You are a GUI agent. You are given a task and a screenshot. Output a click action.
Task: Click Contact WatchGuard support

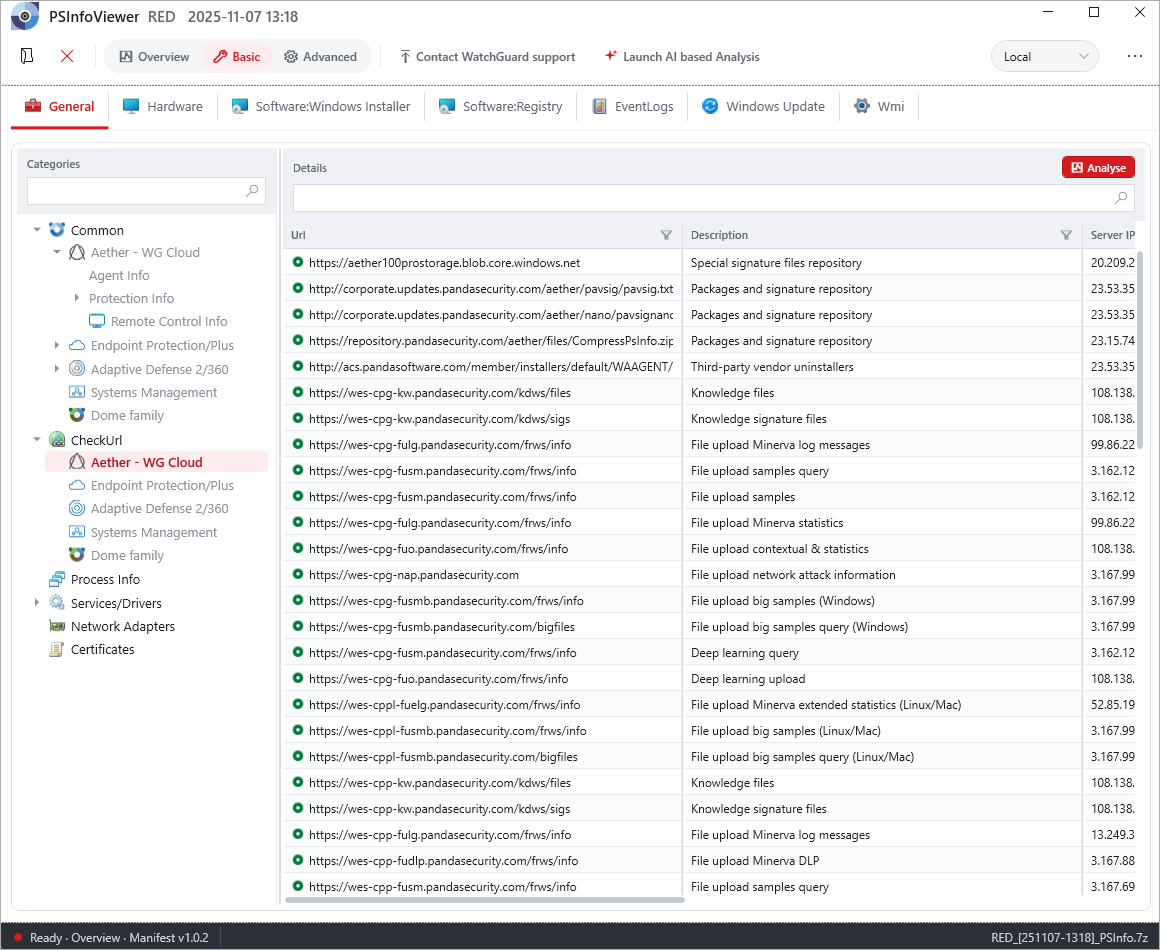click(488, 56)
